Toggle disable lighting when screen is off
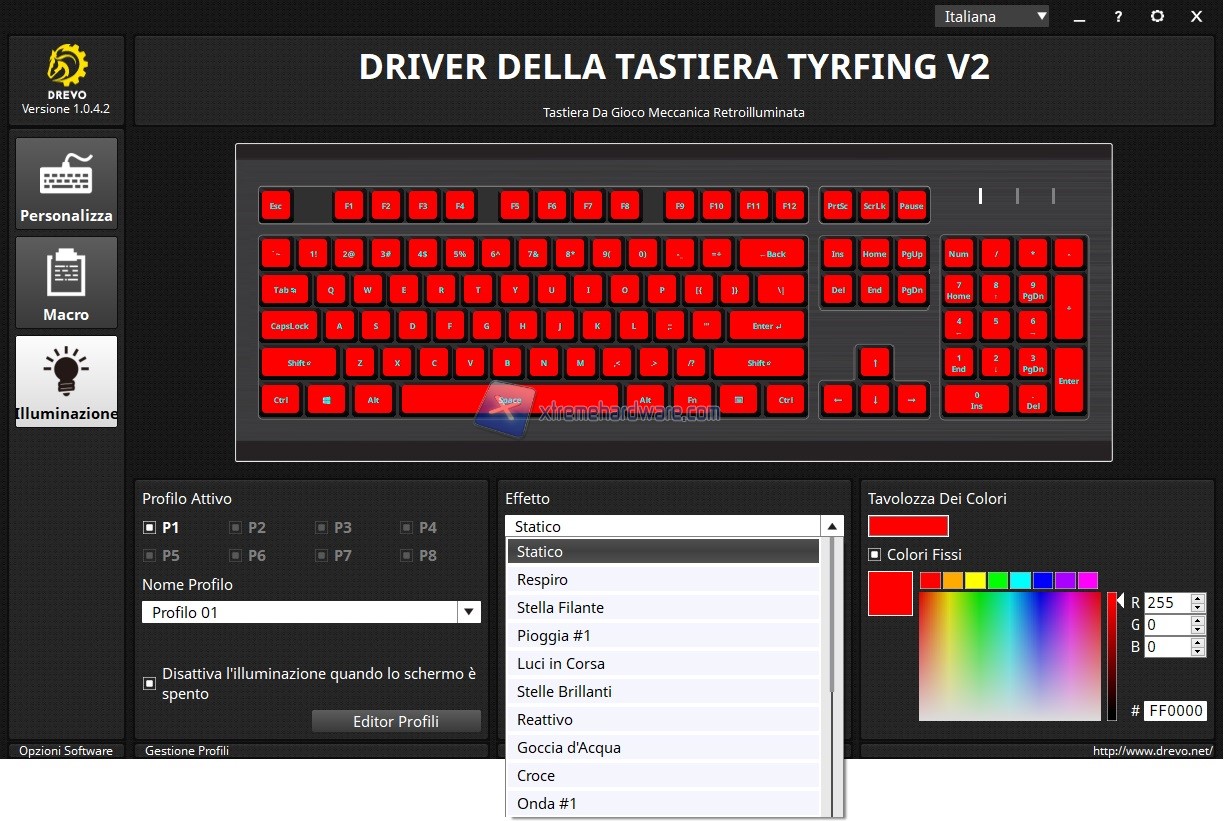1224x821 pixels. [149, 683]
